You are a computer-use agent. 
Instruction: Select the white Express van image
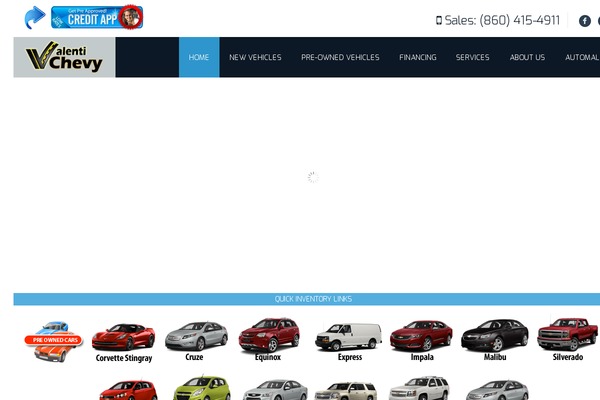point(348,336)
